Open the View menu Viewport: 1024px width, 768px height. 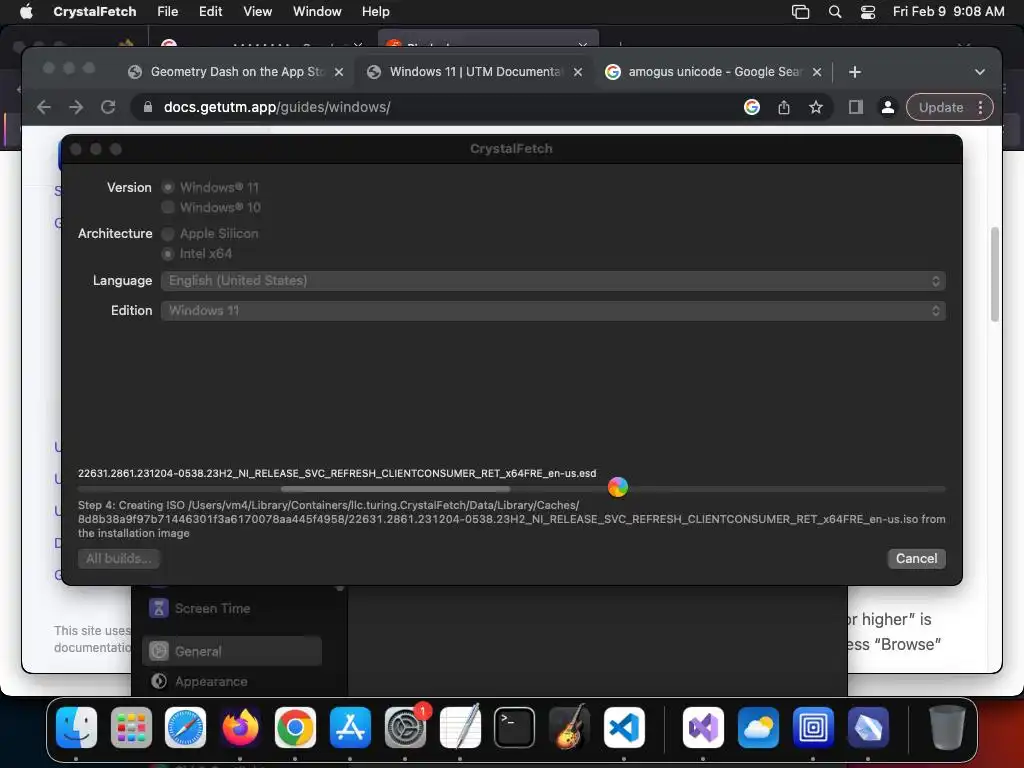[x=257, y=12]
